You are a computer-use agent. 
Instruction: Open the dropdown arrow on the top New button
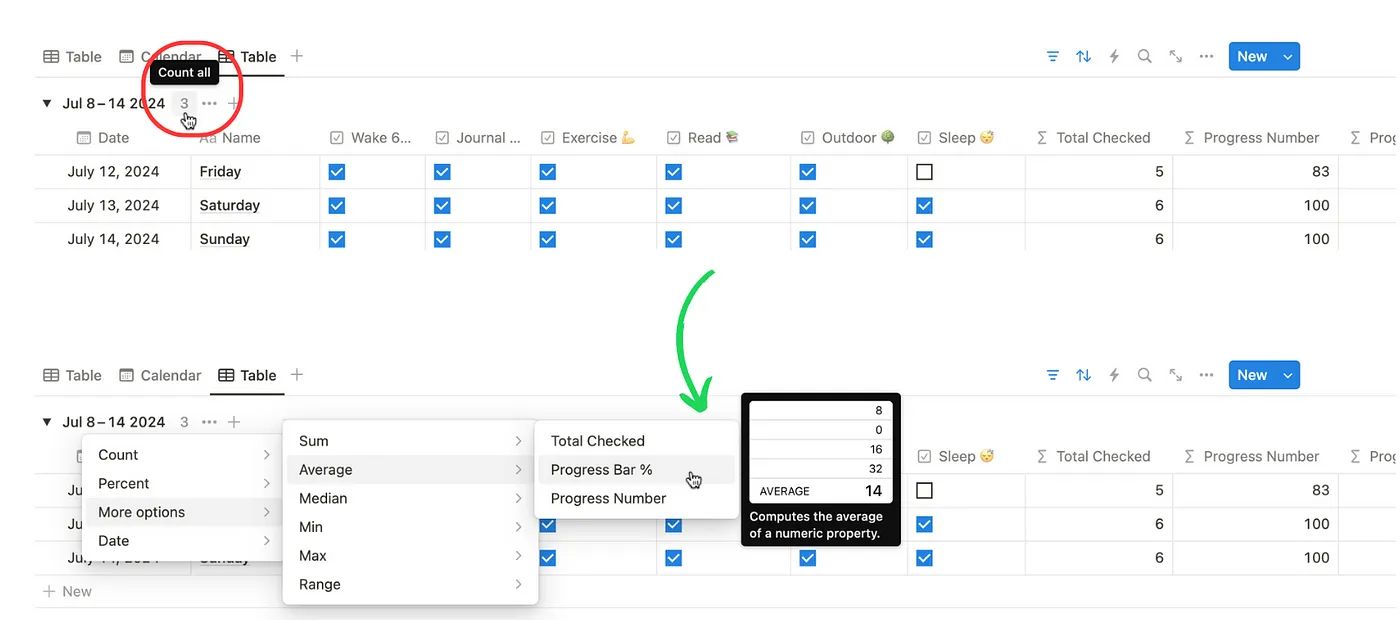point(1288,57)
